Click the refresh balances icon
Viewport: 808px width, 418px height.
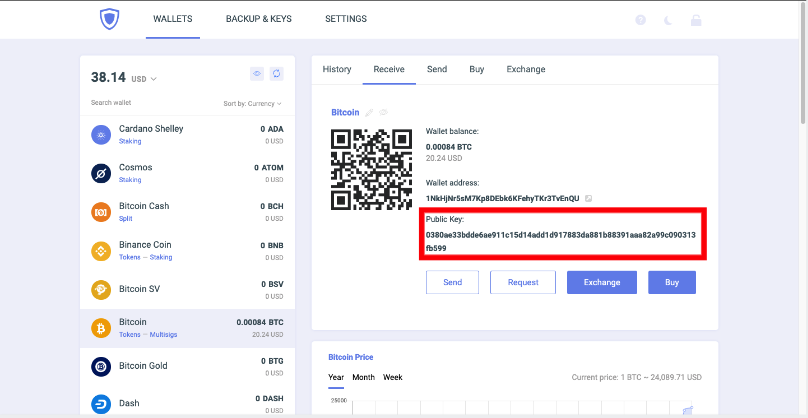[x=277, y=74]
